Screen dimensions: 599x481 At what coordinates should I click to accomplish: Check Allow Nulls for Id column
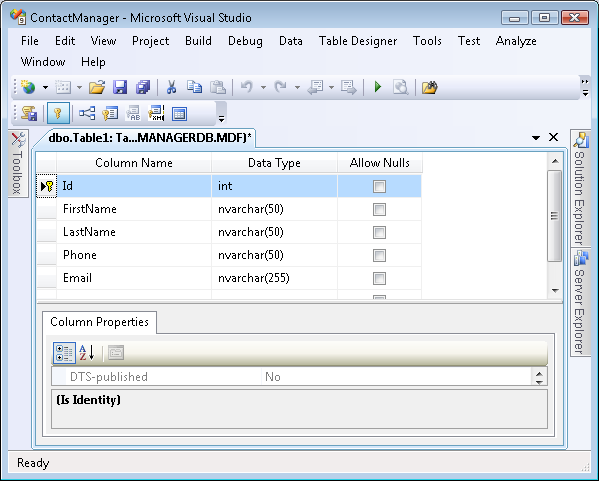pos(379,186)
